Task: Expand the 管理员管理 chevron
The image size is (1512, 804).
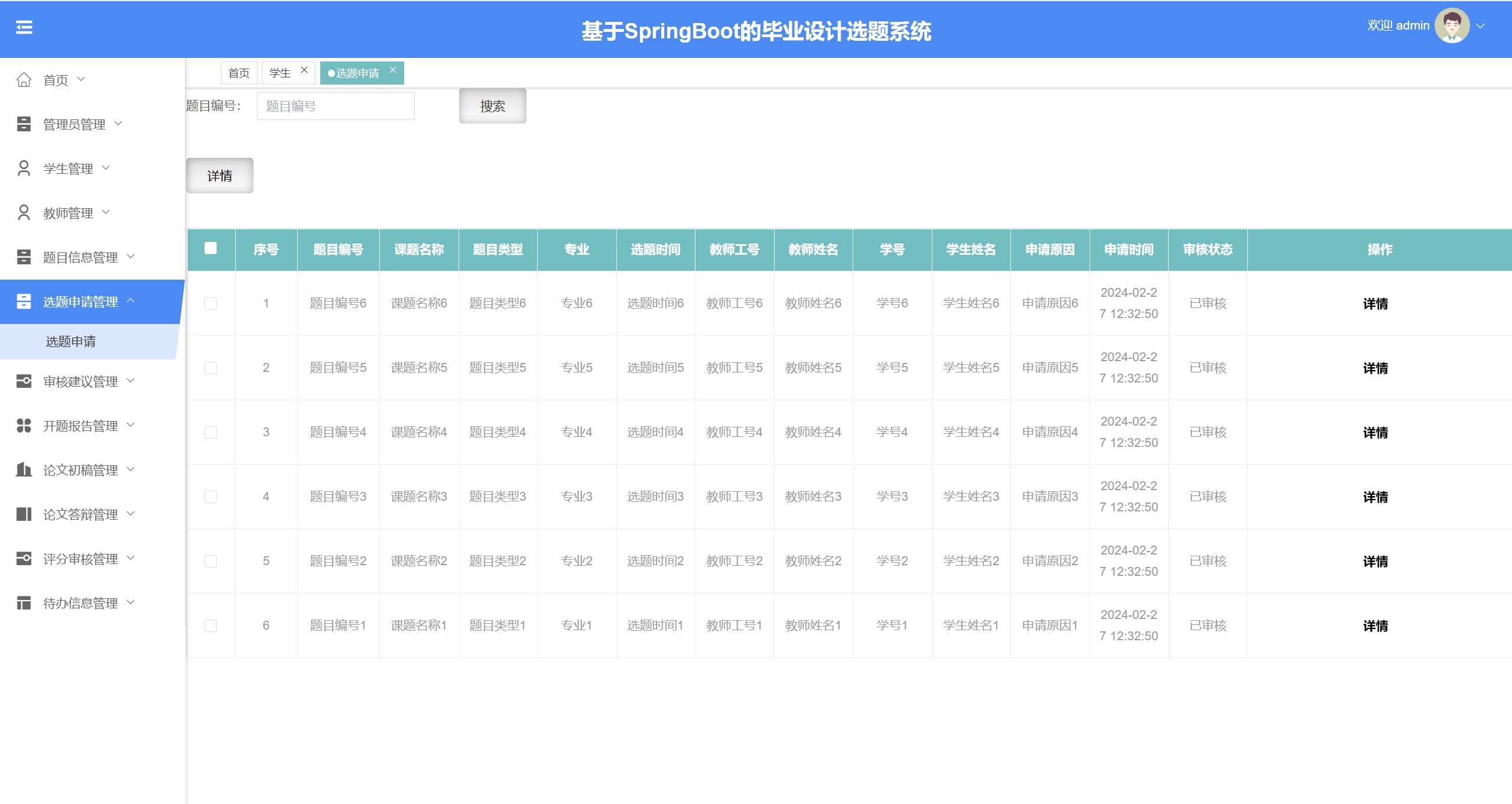Action: 118,124
